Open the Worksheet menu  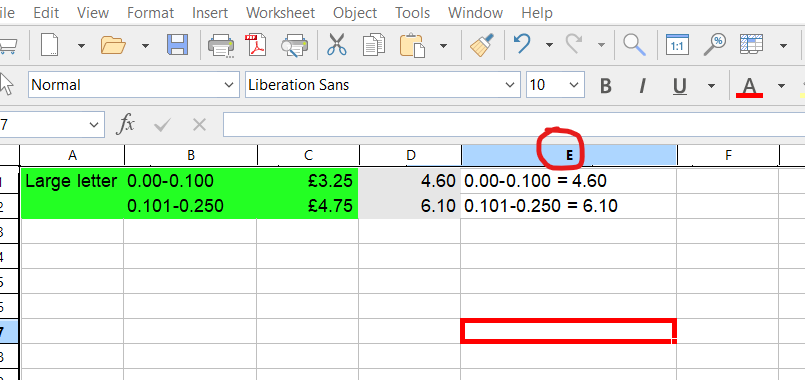(280, 13)
